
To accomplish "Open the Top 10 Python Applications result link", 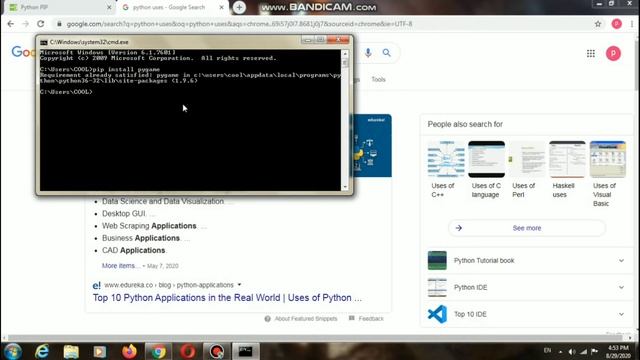I will click(x=227, y=298).
